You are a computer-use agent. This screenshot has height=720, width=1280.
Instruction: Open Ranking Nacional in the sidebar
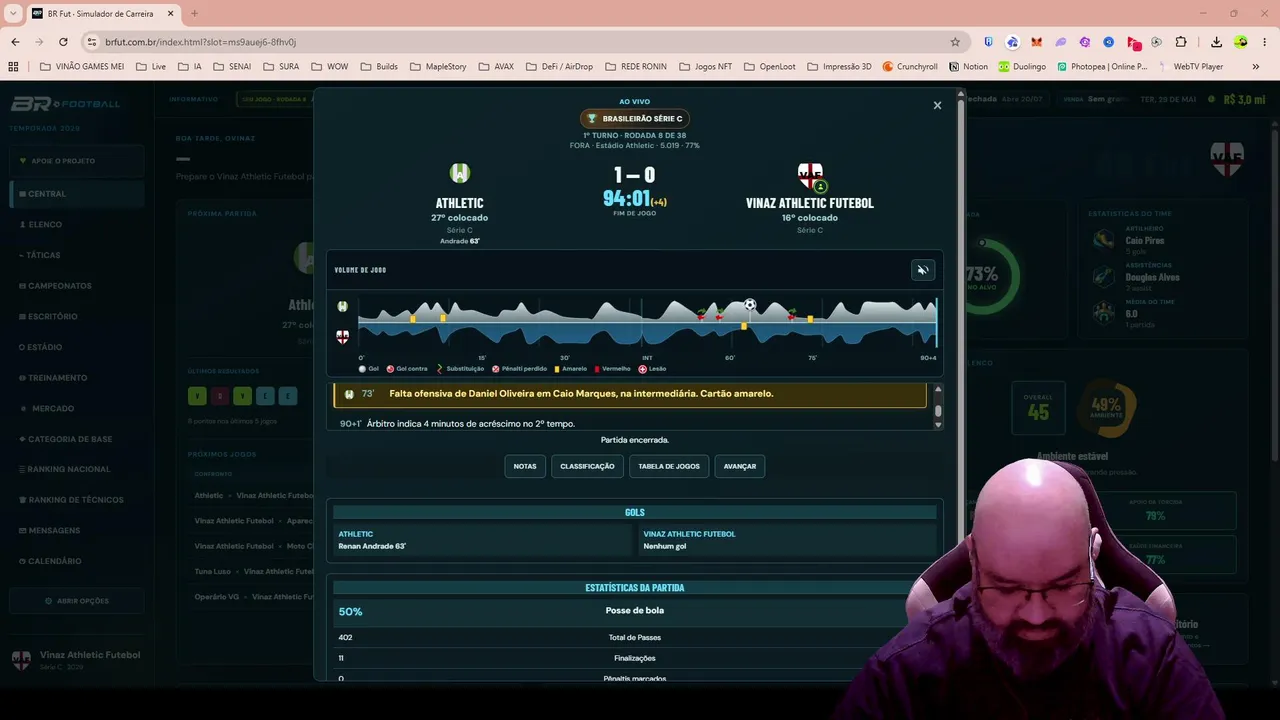click(77, 469)
